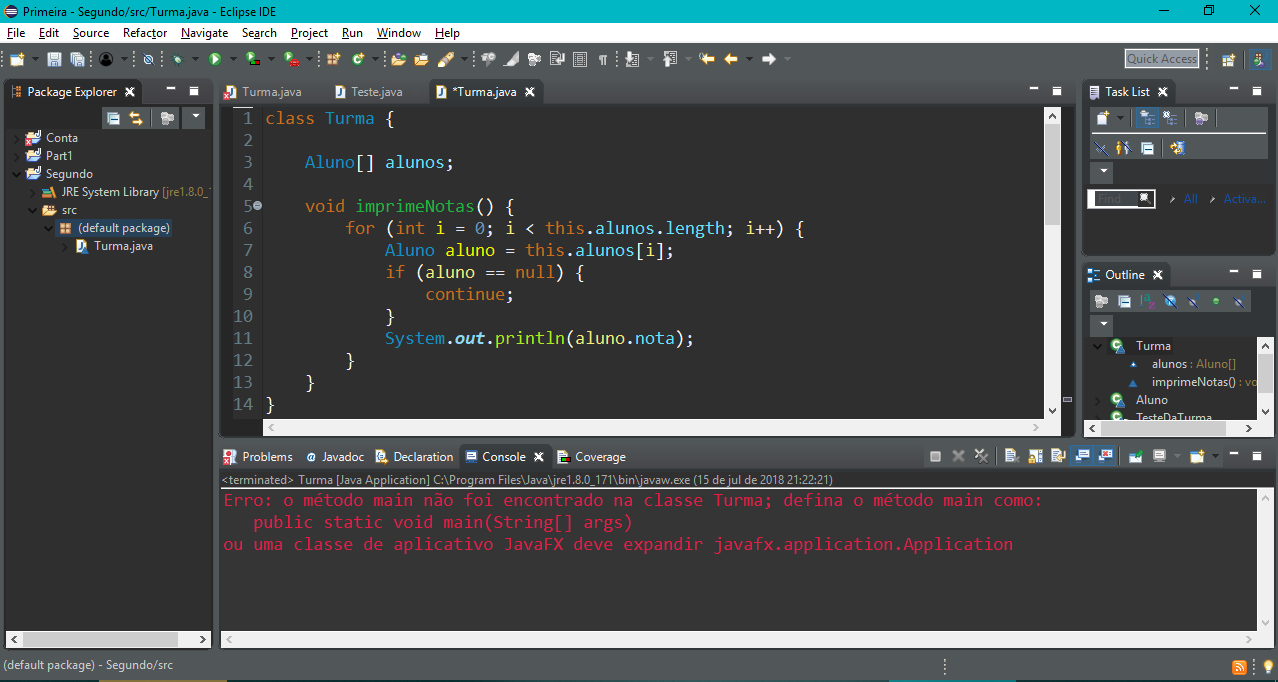Click the Clear Console icon
1278x682 pixels.
[1011, 456]
